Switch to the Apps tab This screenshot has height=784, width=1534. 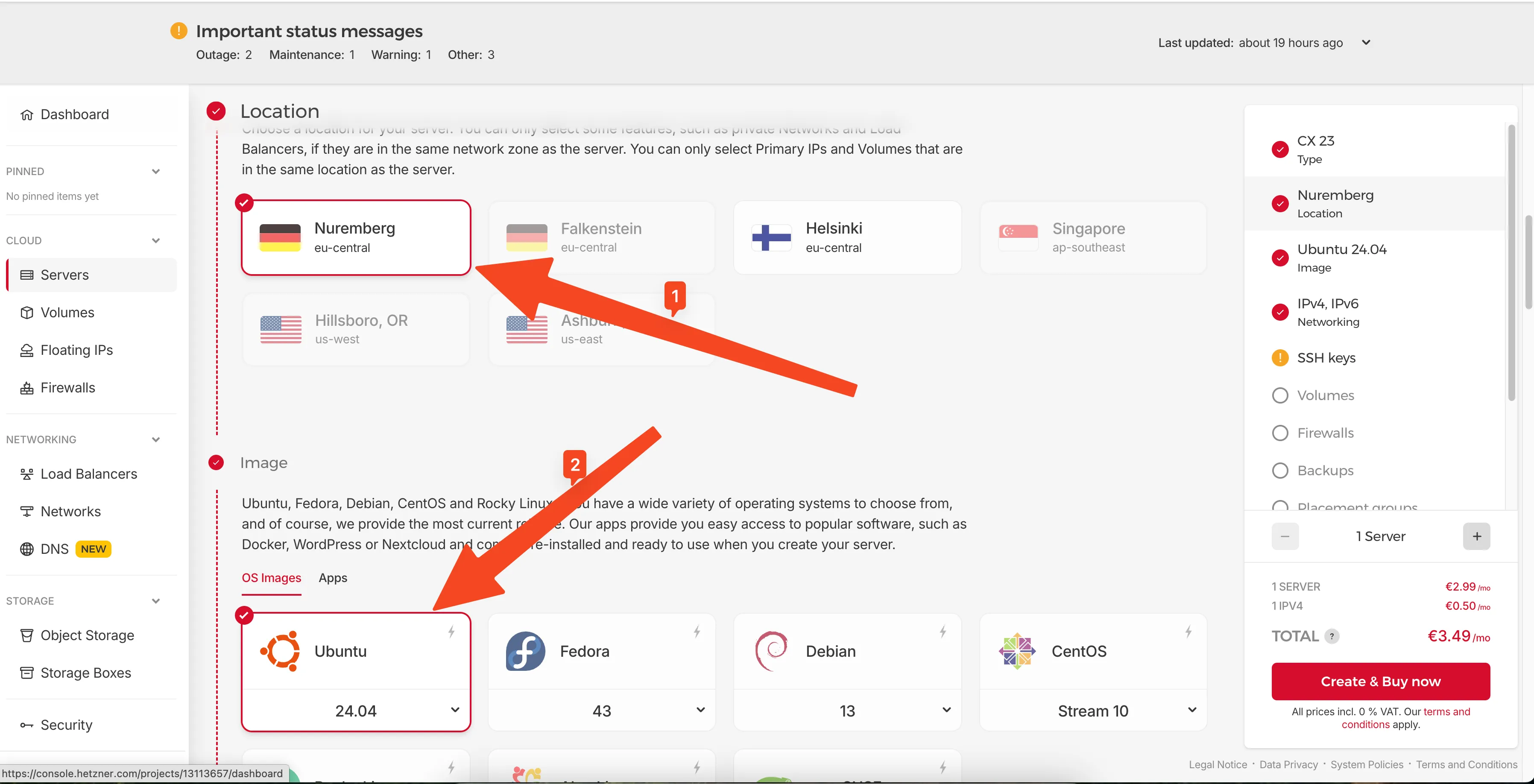(x=332, y=578)
